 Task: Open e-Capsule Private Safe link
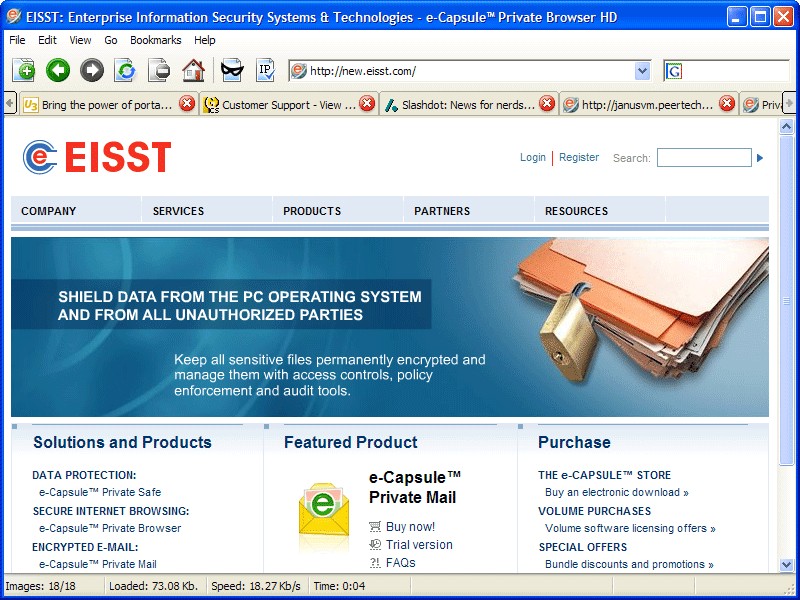point(100,492)
